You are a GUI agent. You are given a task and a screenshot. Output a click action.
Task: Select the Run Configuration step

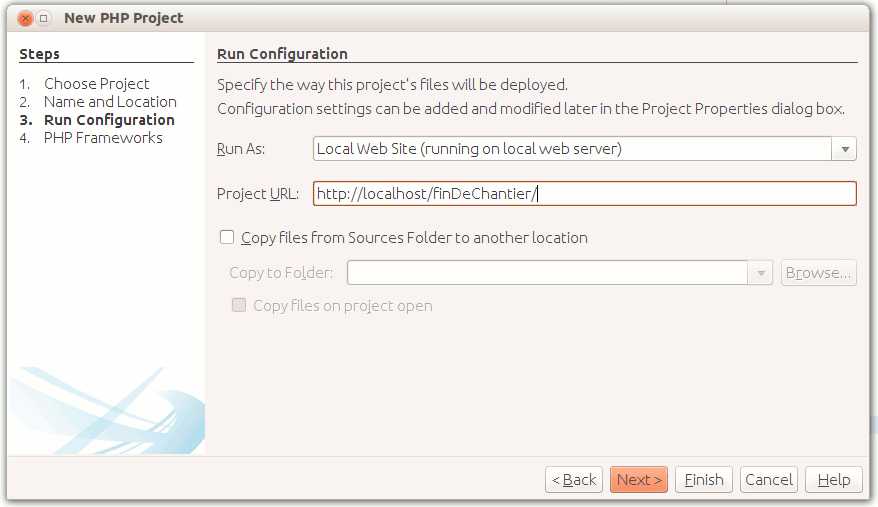click(109, 120)
